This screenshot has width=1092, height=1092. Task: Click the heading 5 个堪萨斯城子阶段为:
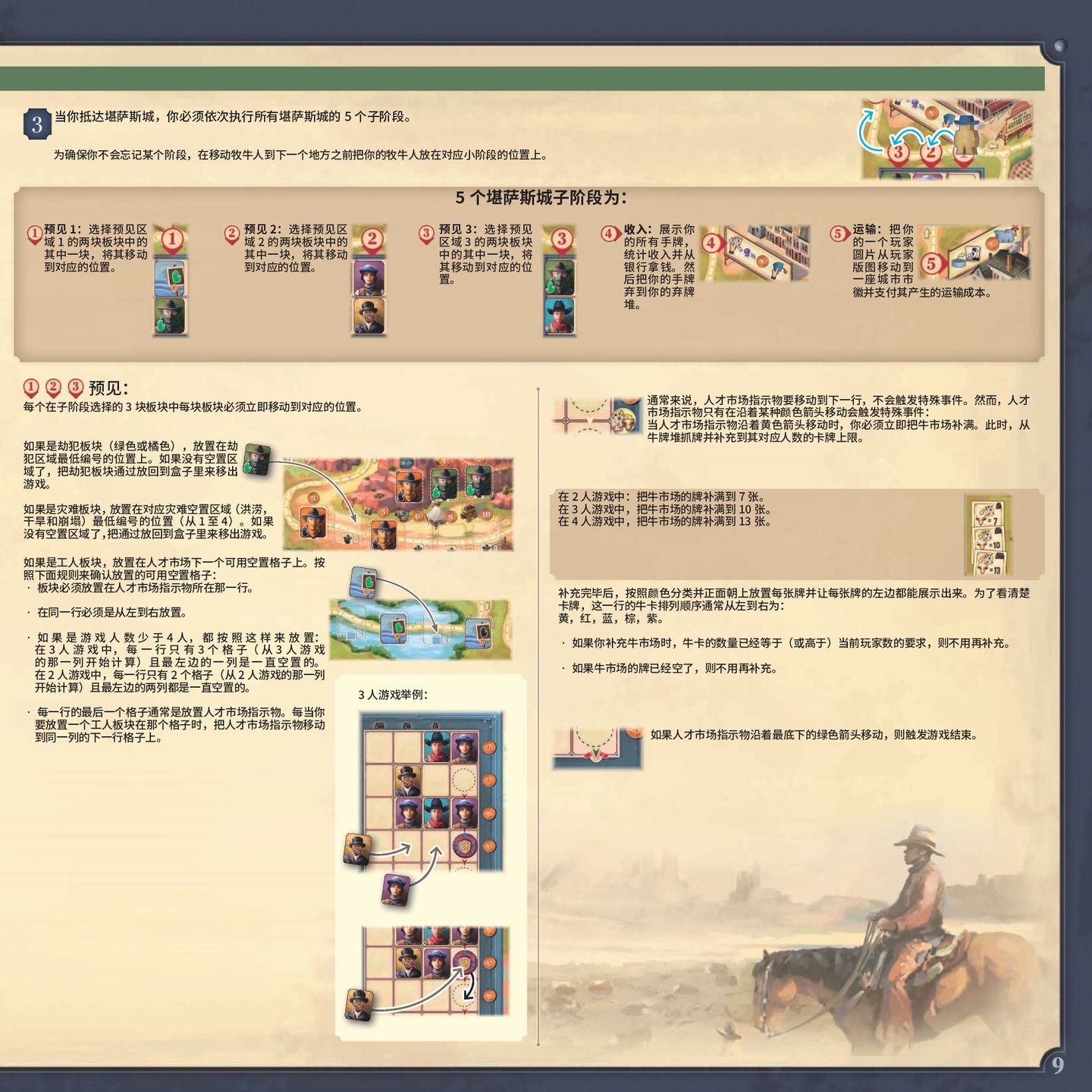541,198
